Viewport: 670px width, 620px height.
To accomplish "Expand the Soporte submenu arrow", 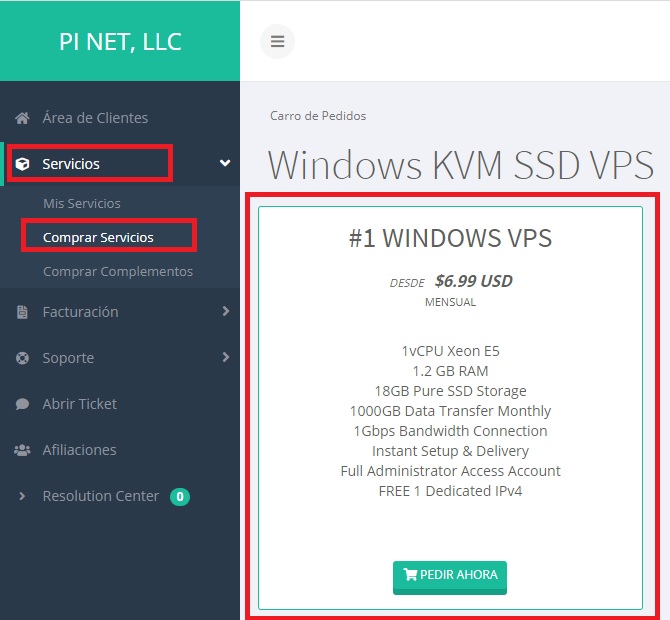I will coord(225,358).
